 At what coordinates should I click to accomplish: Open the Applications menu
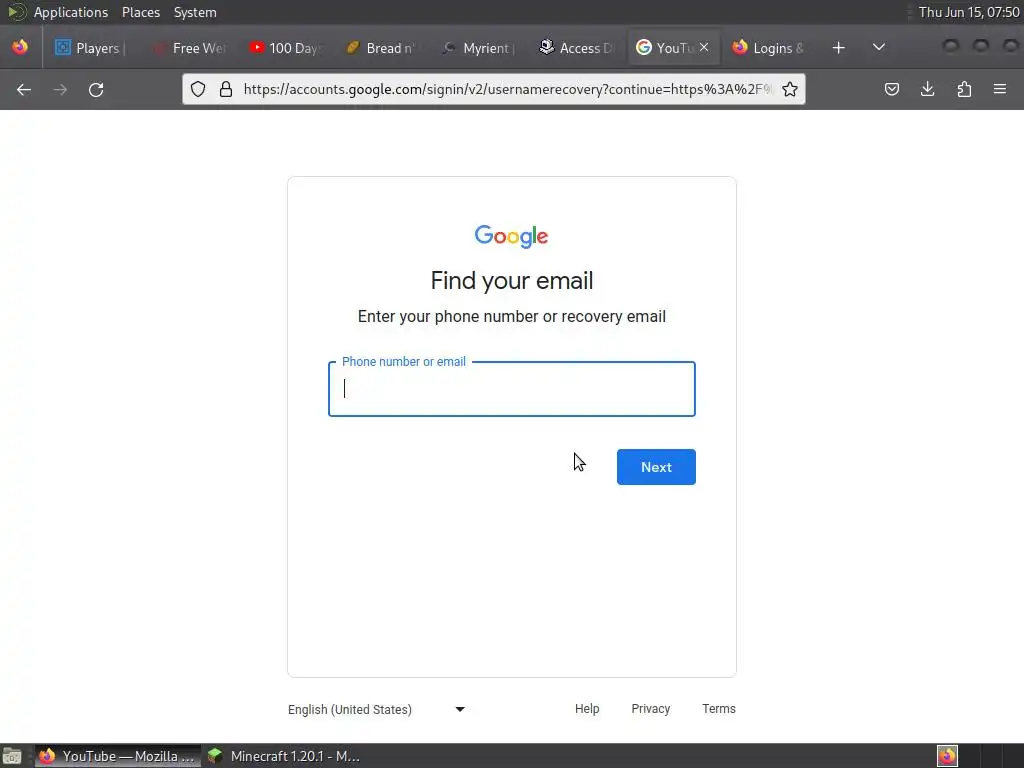71,12
